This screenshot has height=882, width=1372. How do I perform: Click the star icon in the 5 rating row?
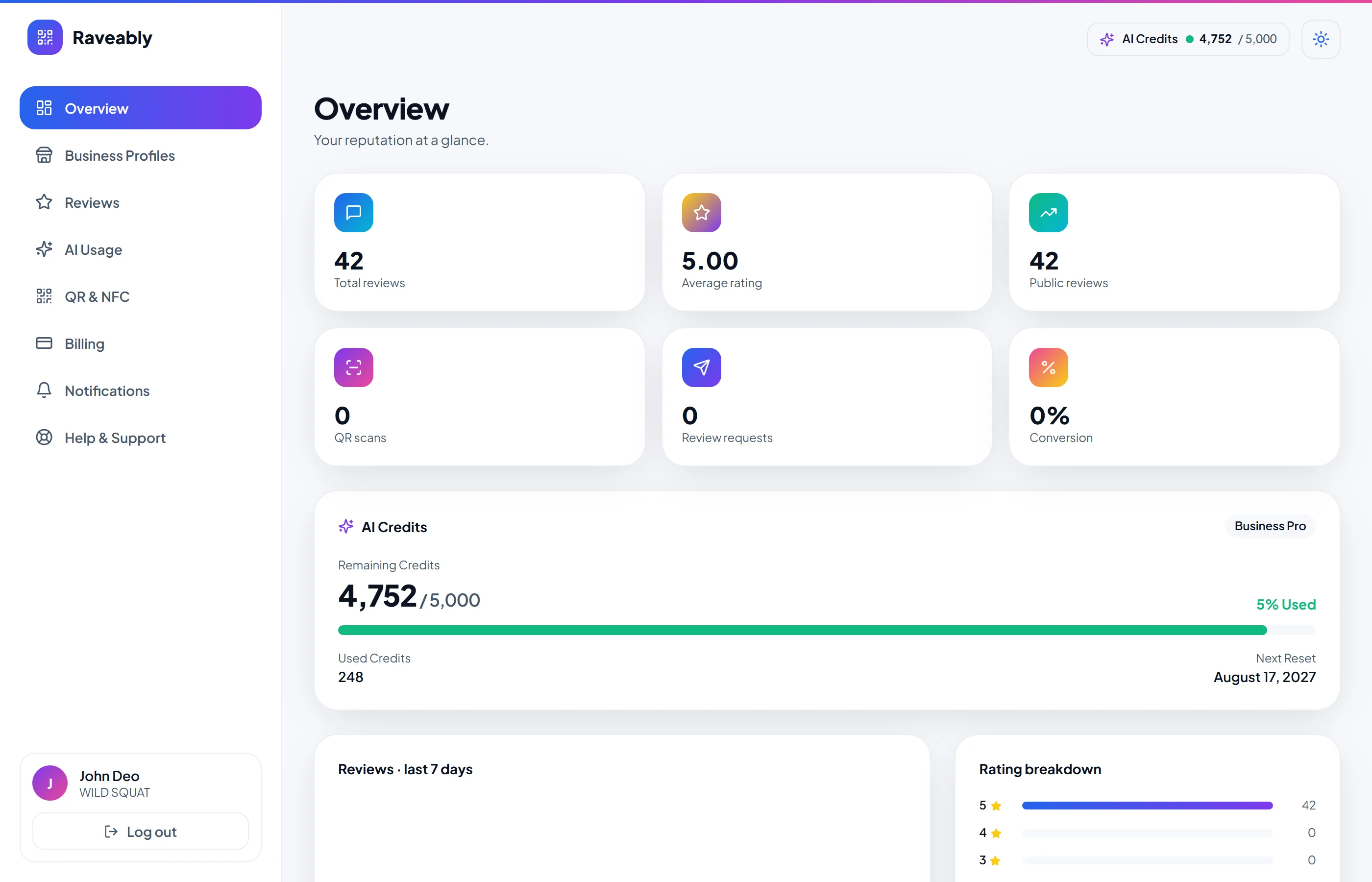click(x=996, y=806)
